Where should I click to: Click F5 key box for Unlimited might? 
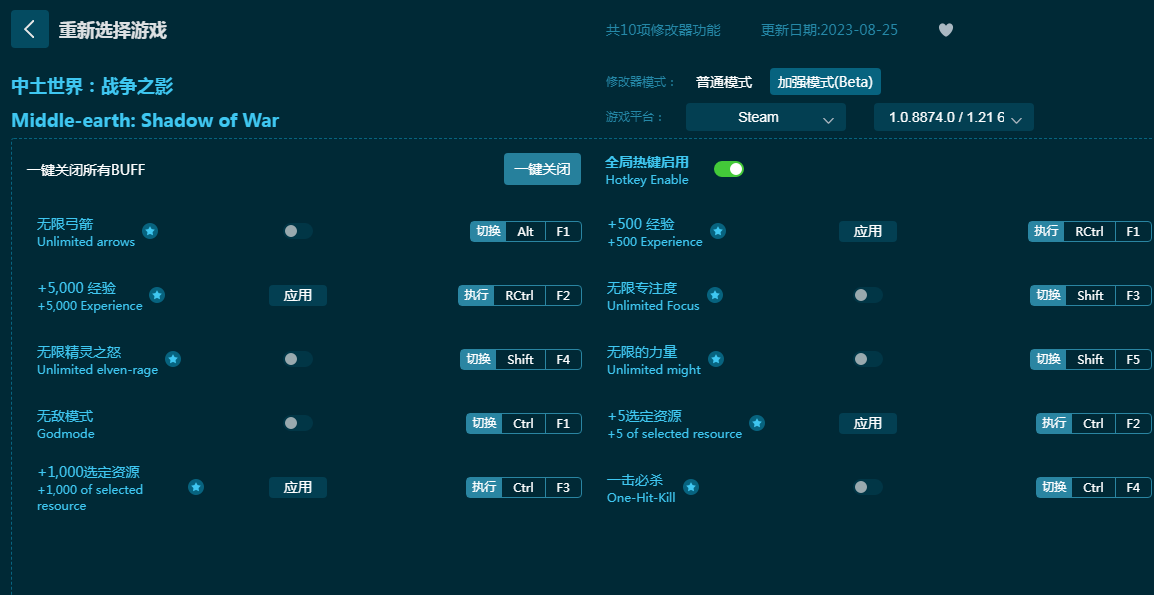1133,359
